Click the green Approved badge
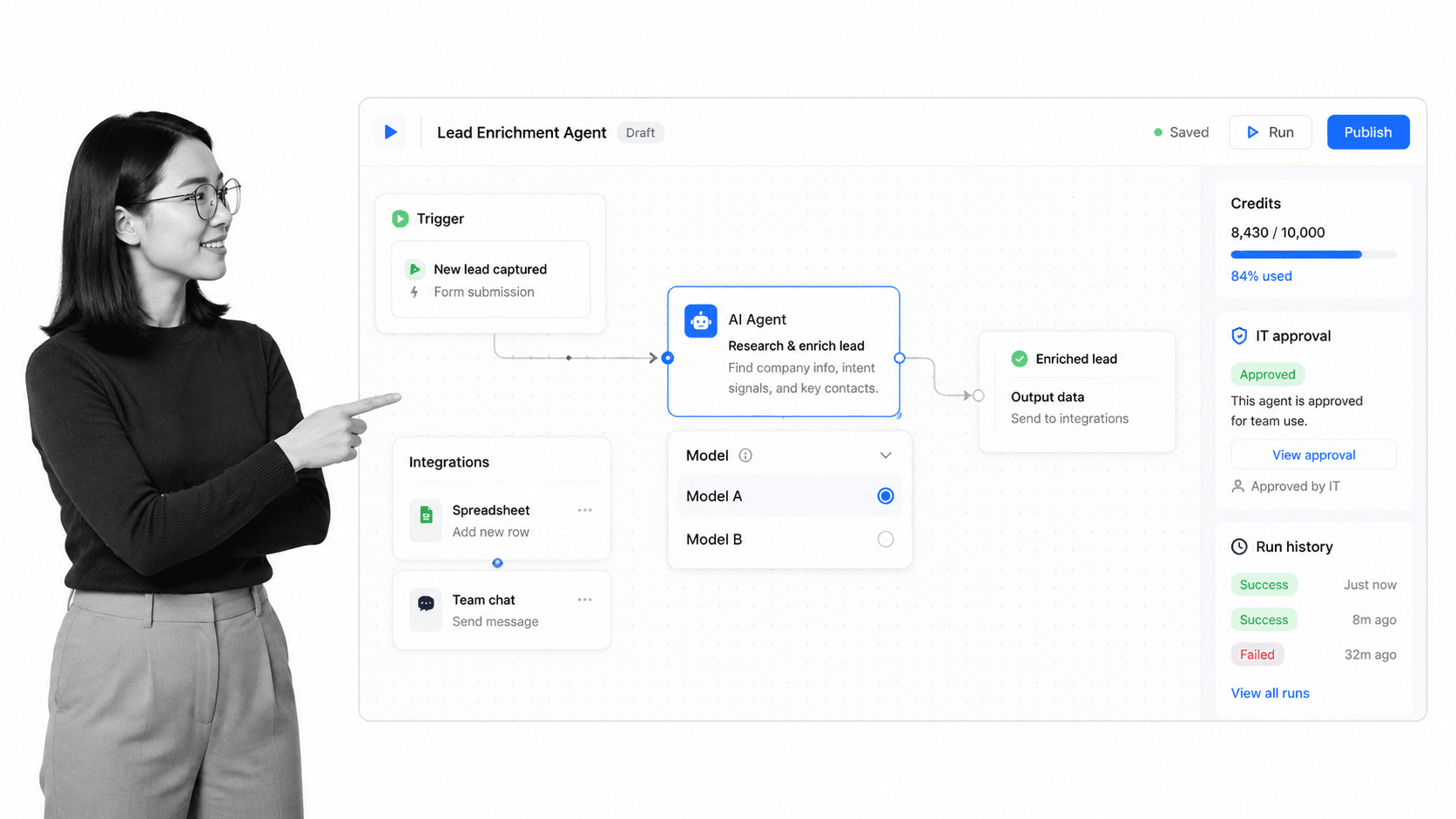 [1267, 374]
